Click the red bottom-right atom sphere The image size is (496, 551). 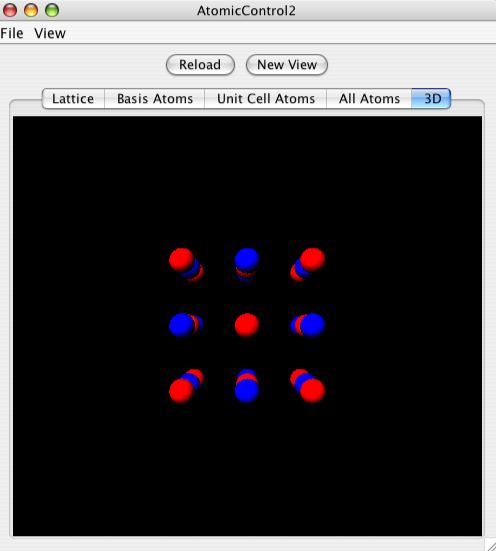coord(313,390)
